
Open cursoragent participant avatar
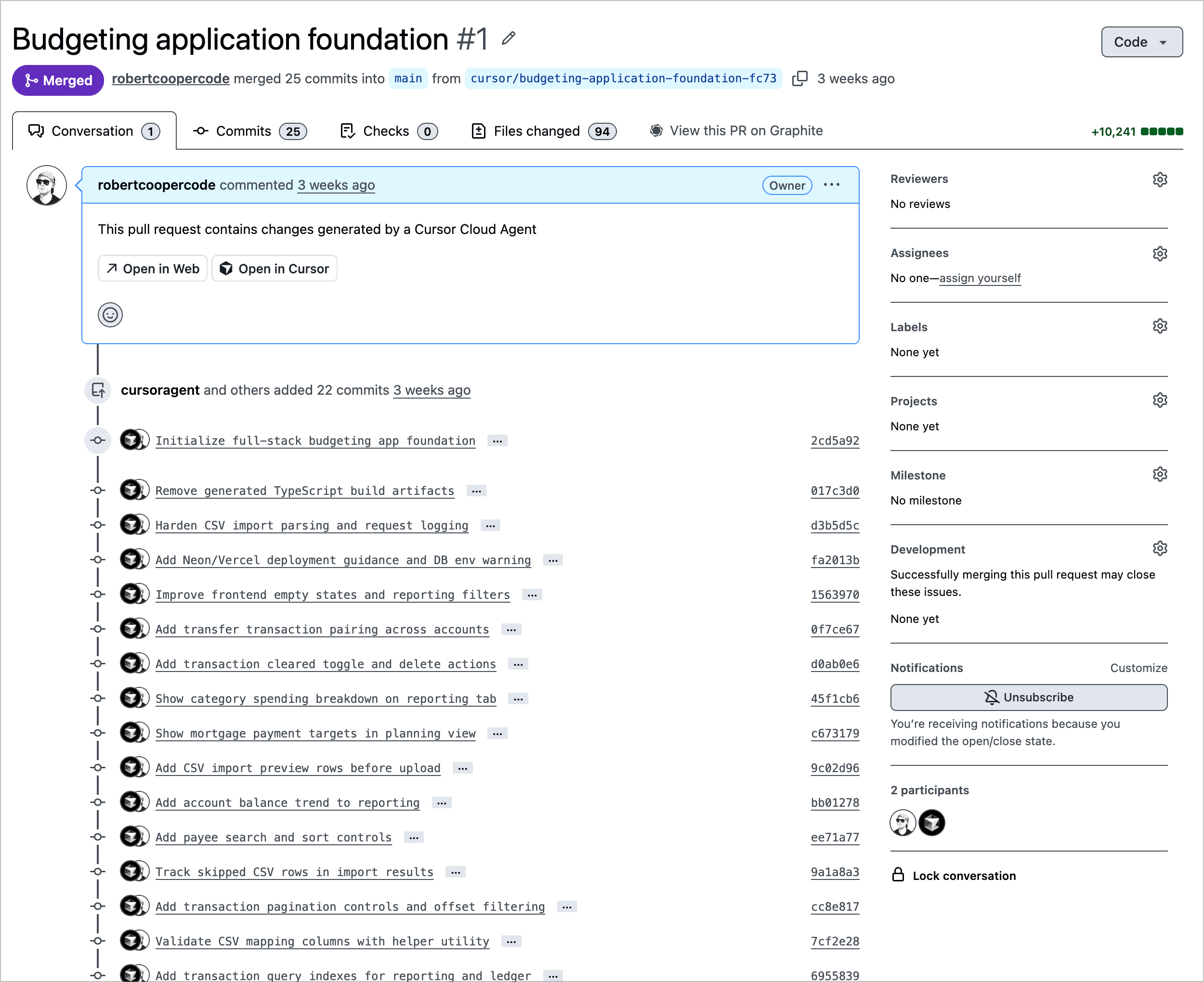point(931,823)
